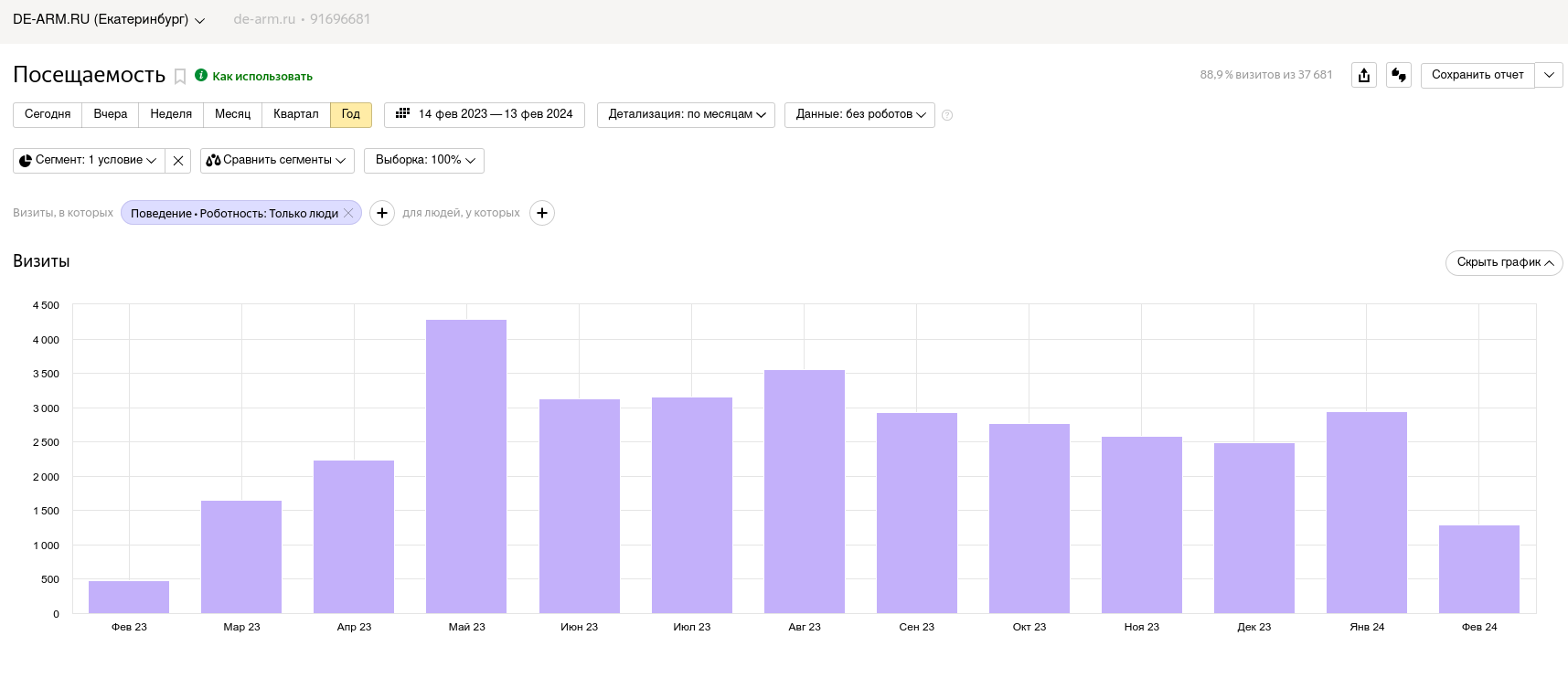Click the compare reports arrows icon
Screen dimensions: 1568x678
[1399, 75]
